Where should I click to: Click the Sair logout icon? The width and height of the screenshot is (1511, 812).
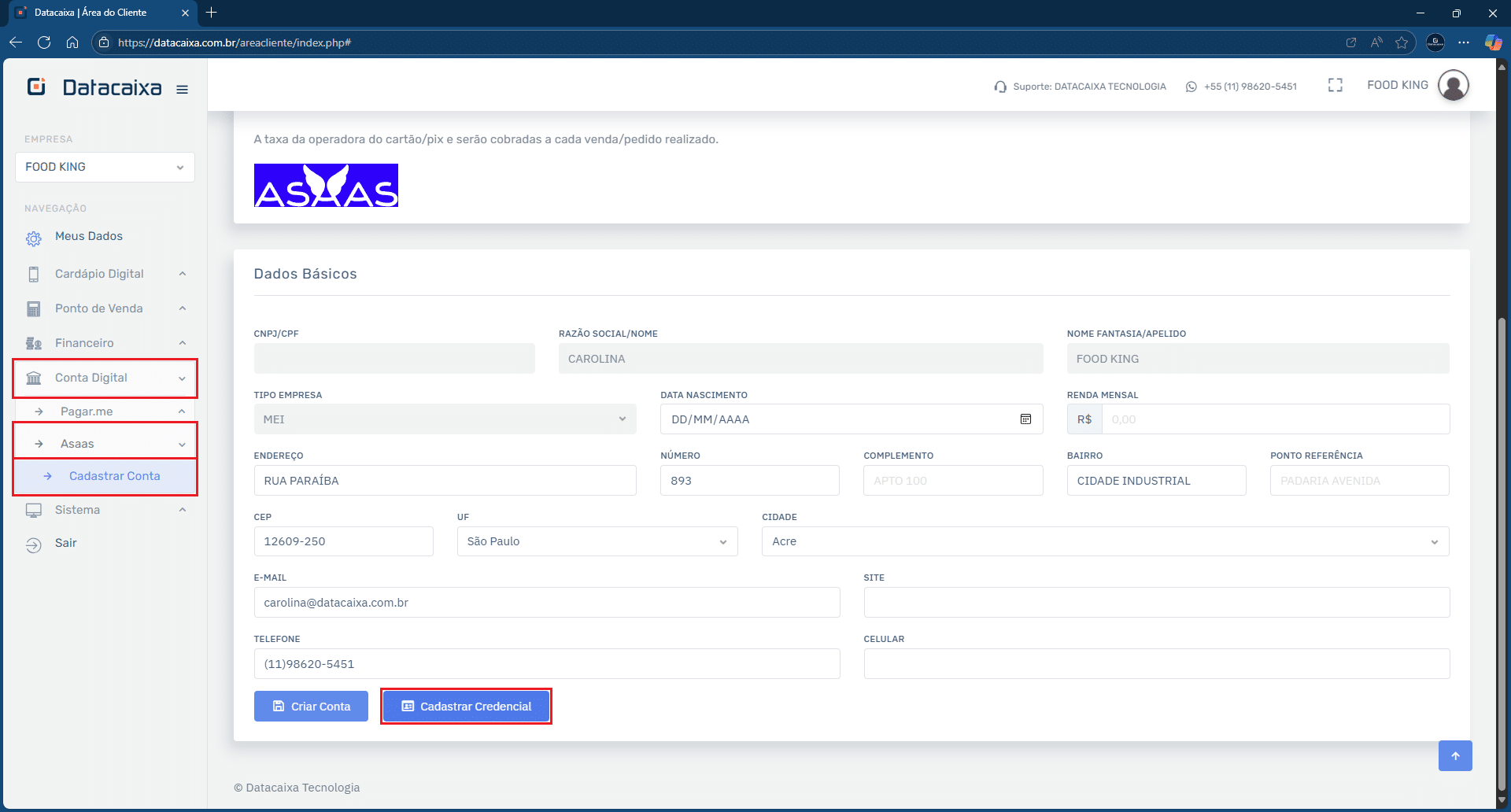click(33, 543)
